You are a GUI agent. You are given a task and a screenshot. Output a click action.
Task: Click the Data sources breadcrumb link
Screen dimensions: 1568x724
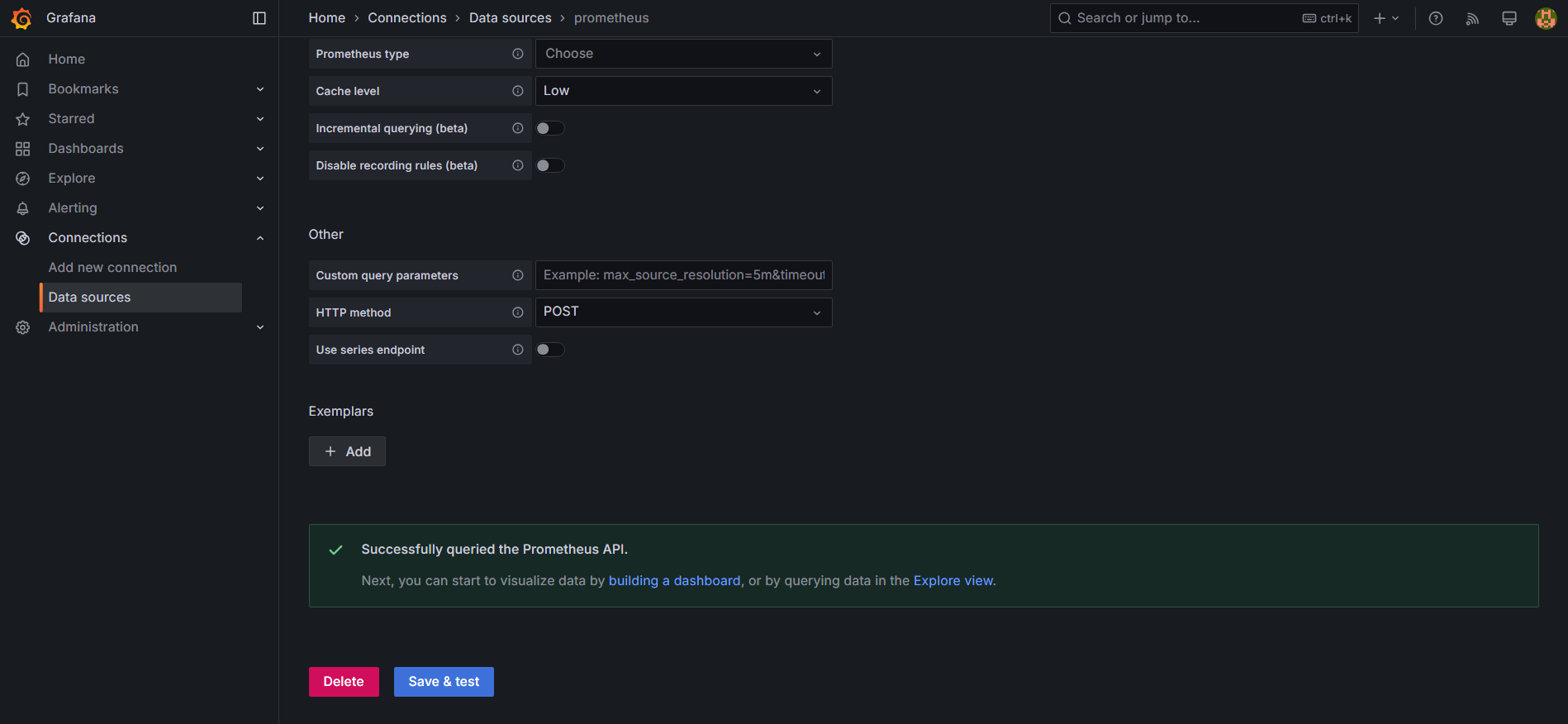511,18
